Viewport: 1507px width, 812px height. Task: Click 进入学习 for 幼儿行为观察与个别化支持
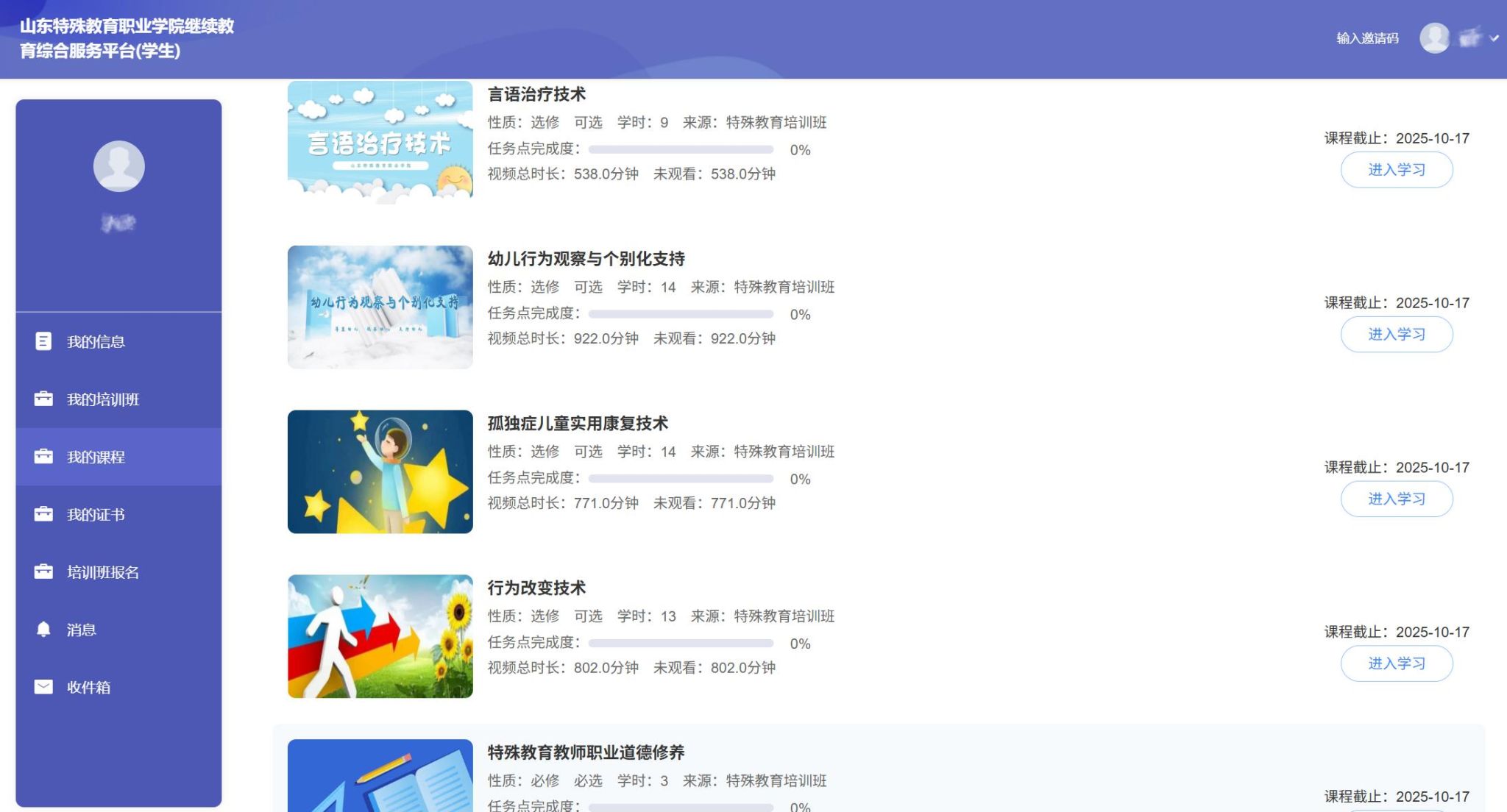tap(1396, 335)
